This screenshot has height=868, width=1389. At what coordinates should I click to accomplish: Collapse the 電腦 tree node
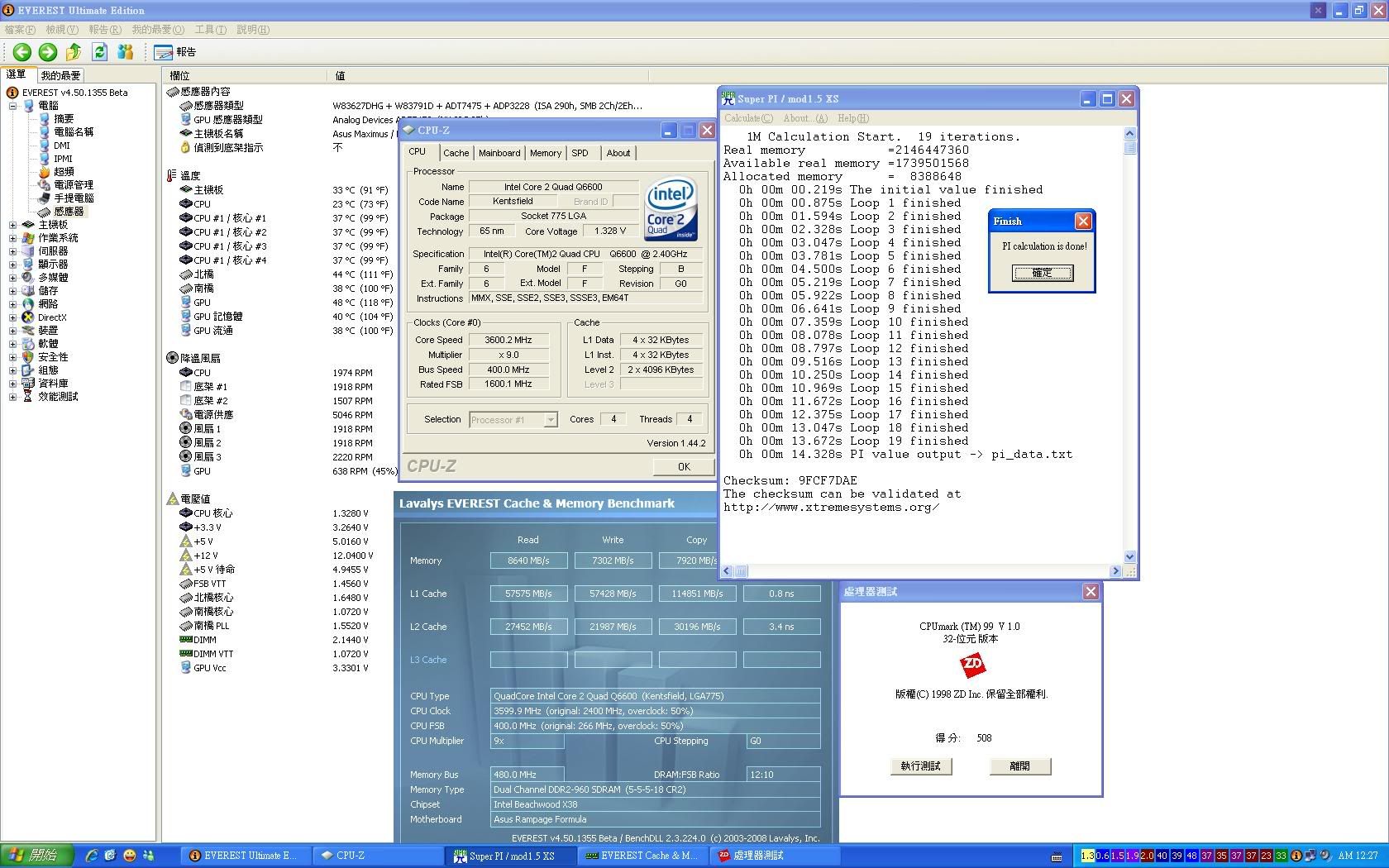(x=12, y=106)
